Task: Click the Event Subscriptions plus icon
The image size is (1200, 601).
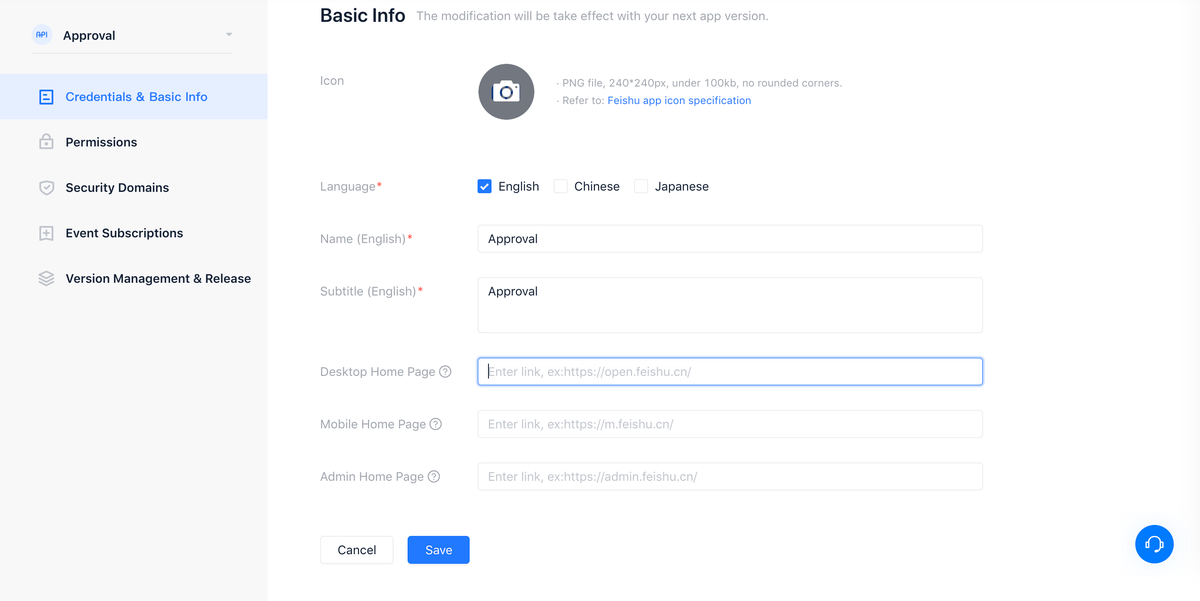Action: click(x=46, y=233)
